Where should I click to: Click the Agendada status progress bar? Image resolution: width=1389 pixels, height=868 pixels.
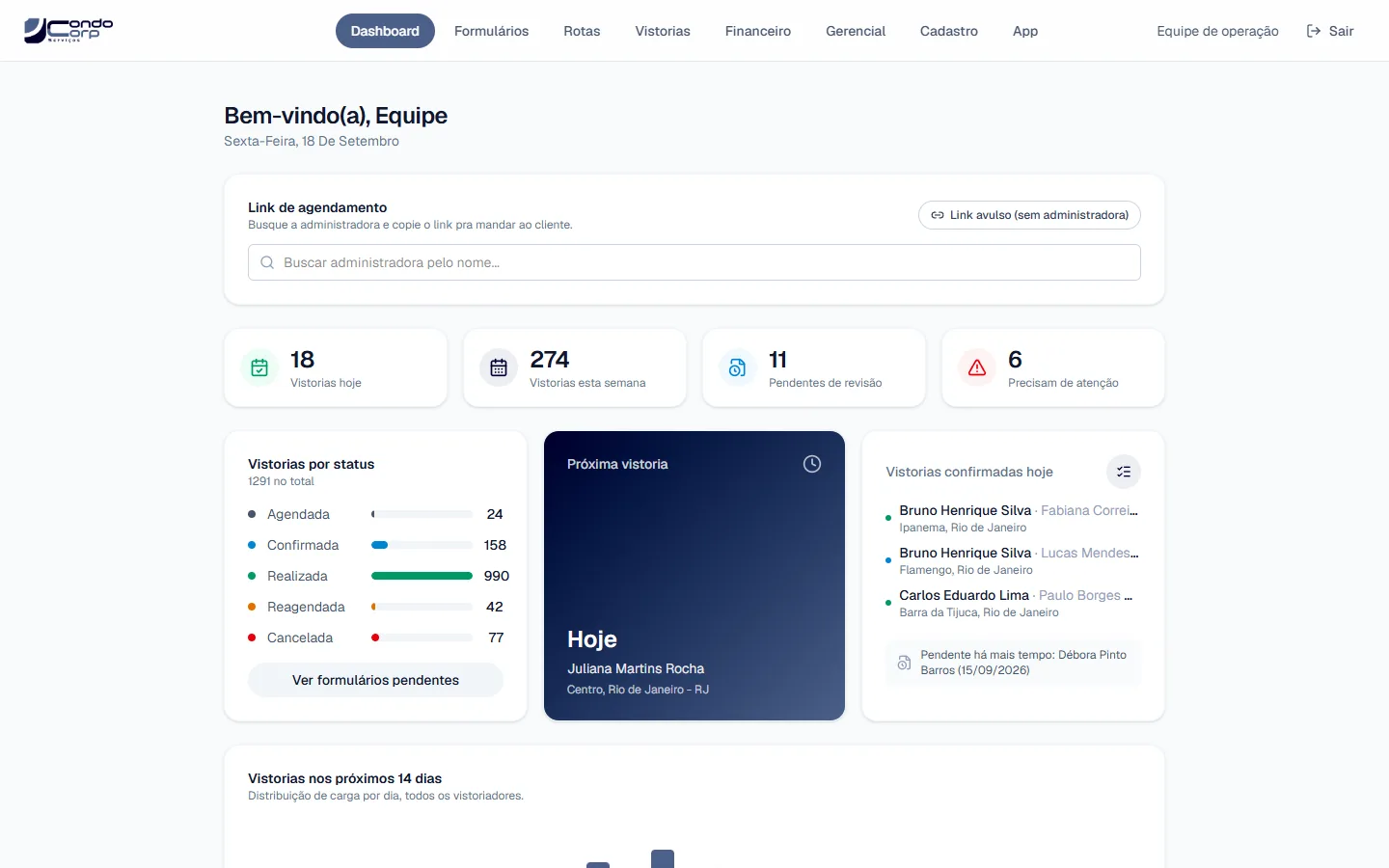click(x=422, y=514)
